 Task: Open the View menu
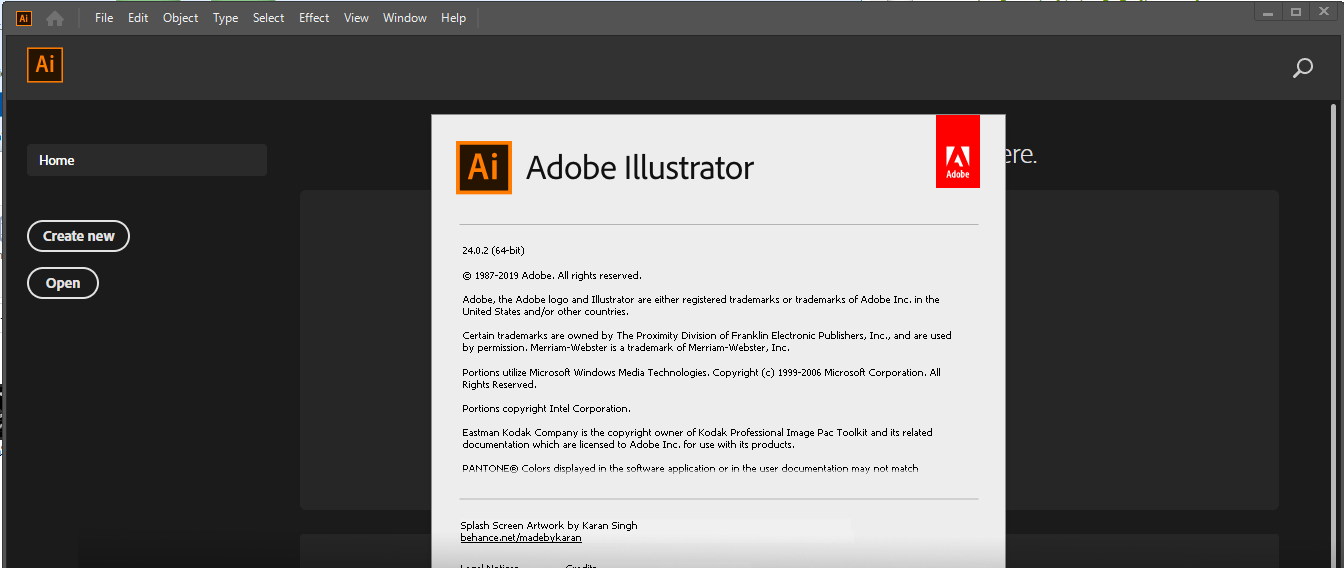(x=356, y=18)
